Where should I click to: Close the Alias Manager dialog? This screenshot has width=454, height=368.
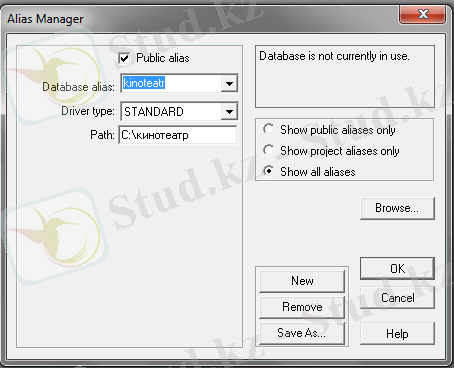[x=423, y=14]
